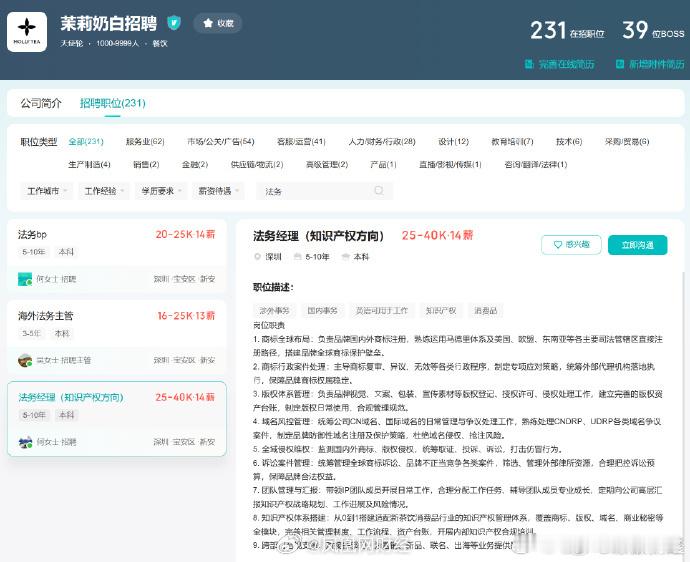The height and width of the screenshot is (562, 690).
Task: Click the 消费品 tag
Action: pyautogui.click(x=485, y=311)
